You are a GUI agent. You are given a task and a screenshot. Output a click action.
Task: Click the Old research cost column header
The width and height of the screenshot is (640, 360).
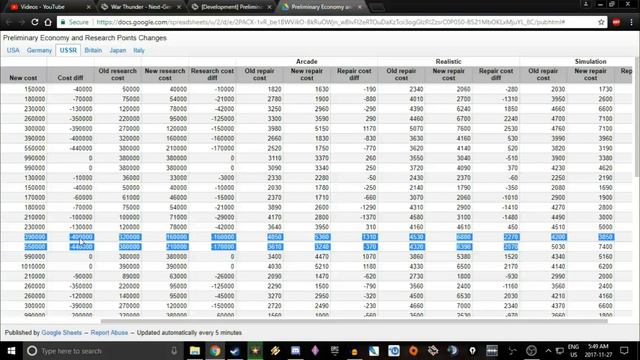(118, 74)
